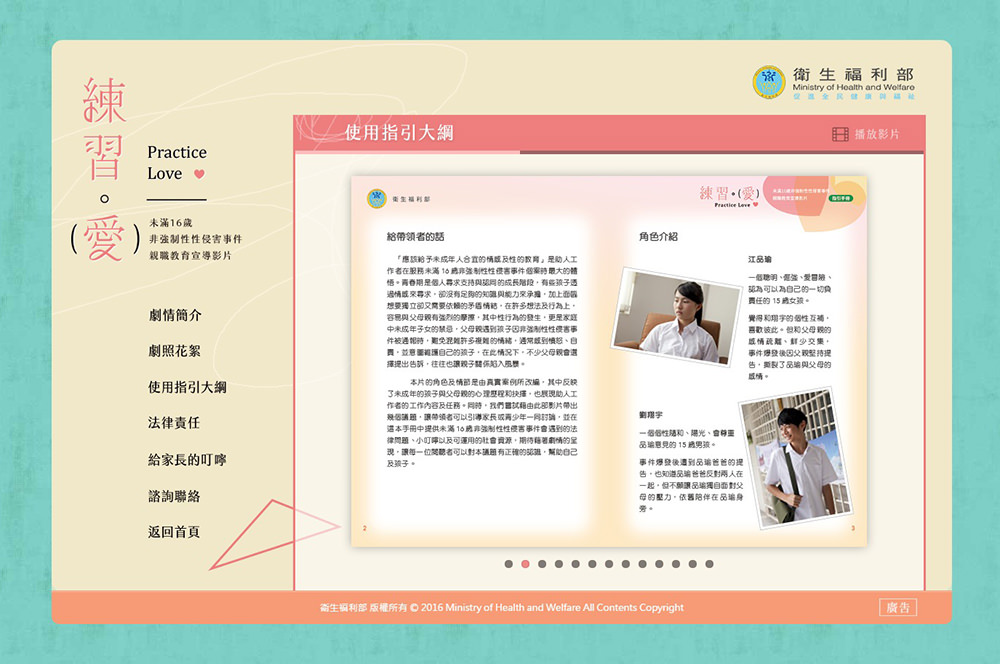
Task: Select the third pagination dot
Action: pos(542,564)
